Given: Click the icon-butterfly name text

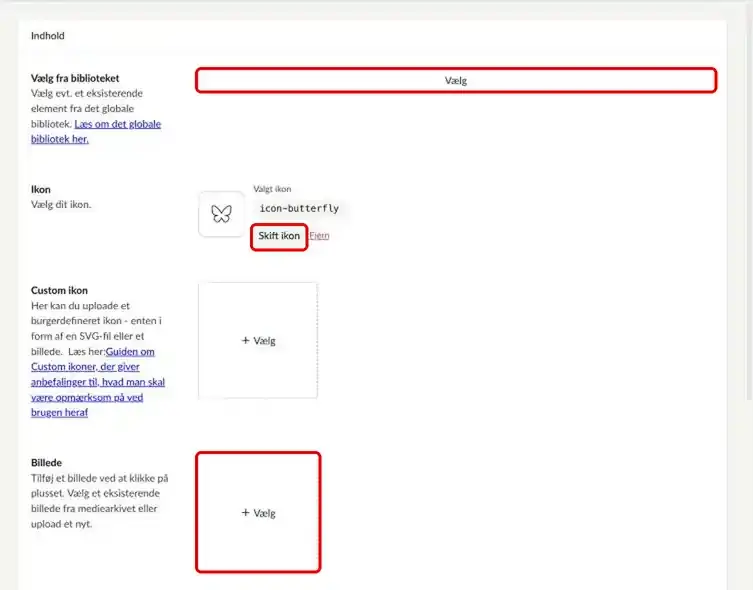Looking at the screenshot, I should pos(299,208).
